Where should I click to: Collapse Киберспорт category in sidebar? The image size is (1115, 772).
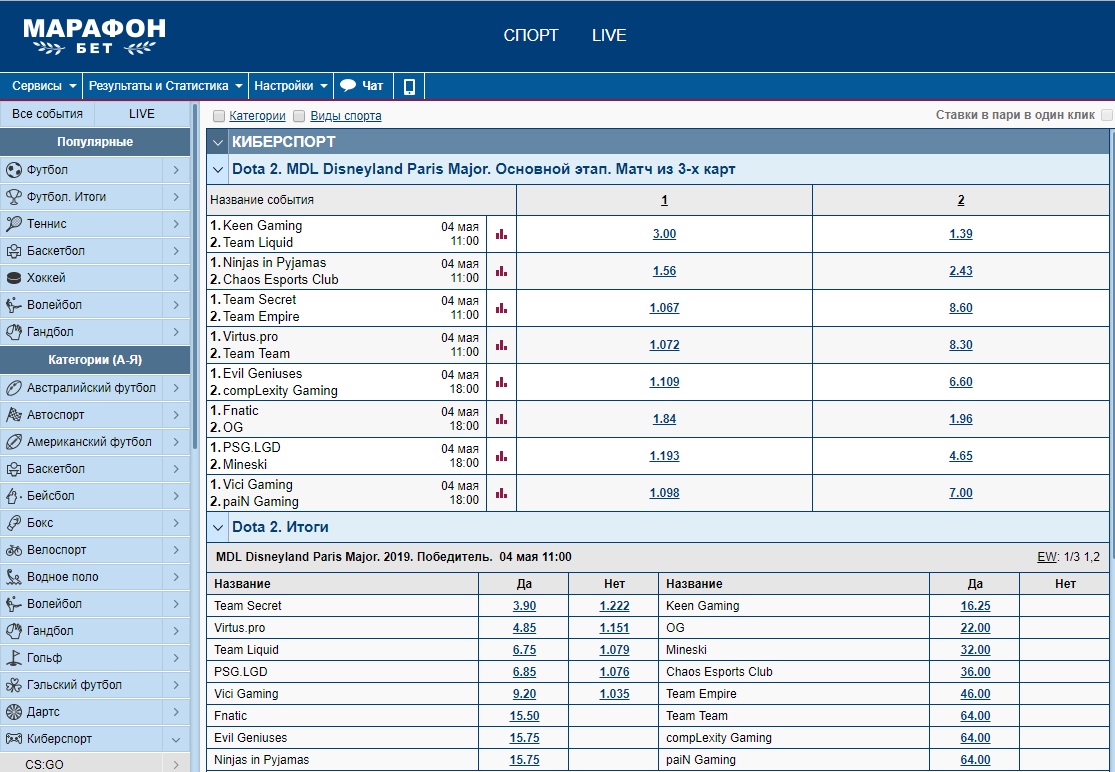(176, 739)
